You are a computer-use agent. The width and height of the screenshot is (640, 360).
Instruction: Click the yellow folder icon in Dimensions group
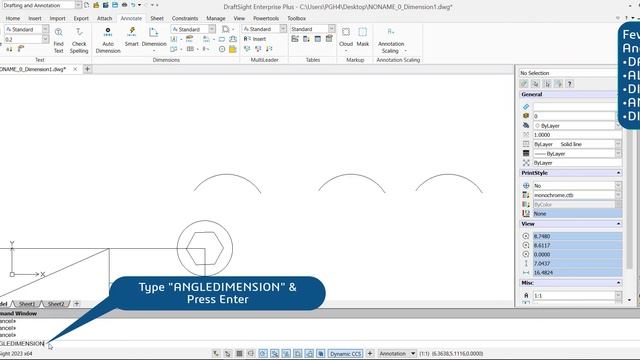233,49
